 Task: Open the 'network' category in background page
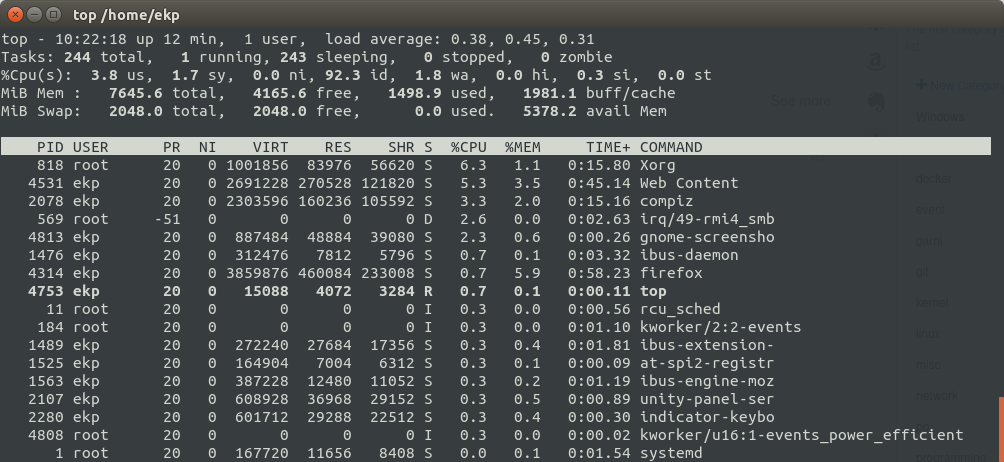pyautogui.click(x=937, y=395)
